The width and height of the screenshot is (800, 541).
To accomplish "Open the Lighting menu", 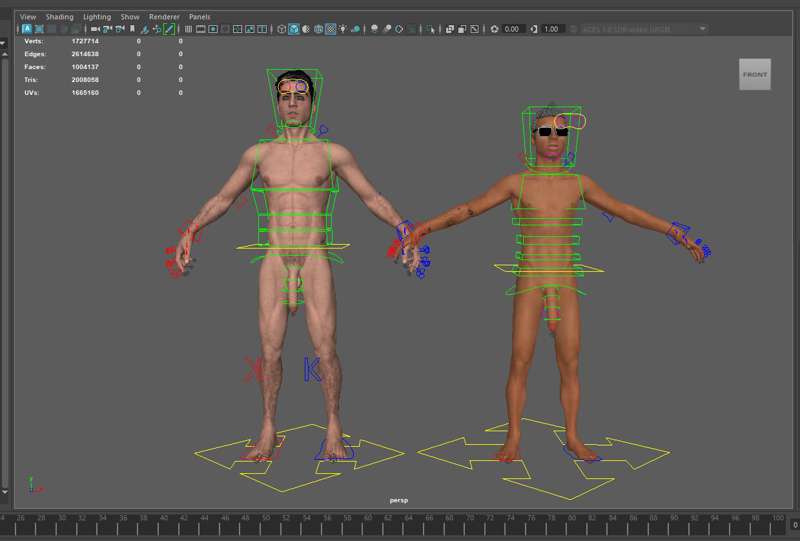I will pyautogui.click(x=97, y=17).
